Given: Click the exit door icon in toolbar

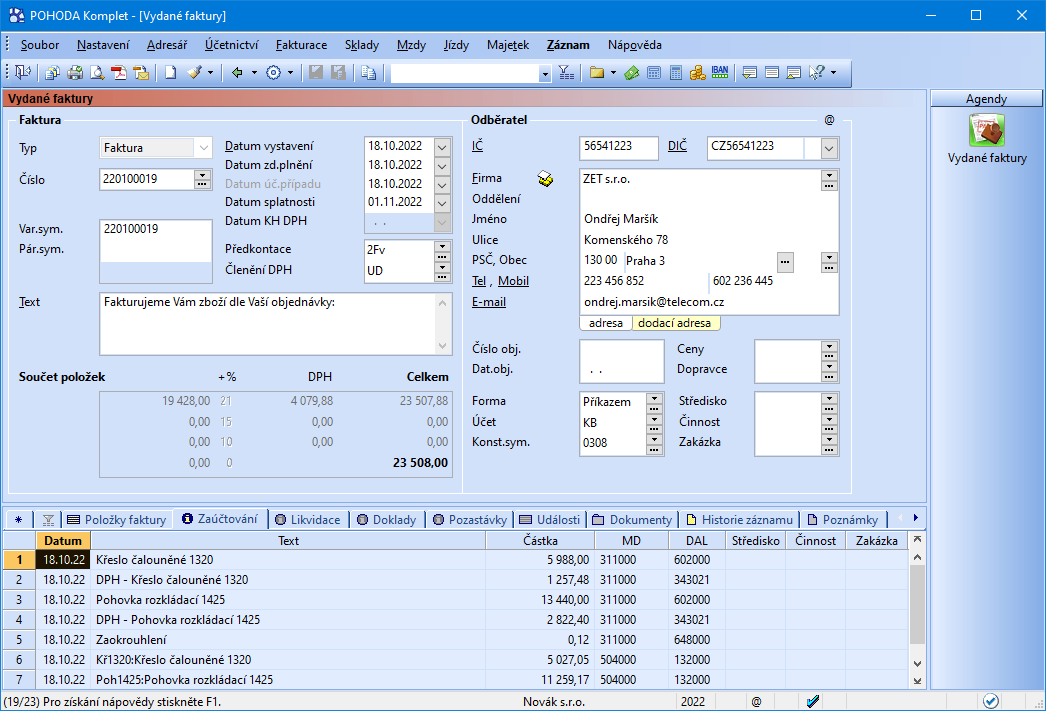Looking at the screenshot, I should pos(23,72).
